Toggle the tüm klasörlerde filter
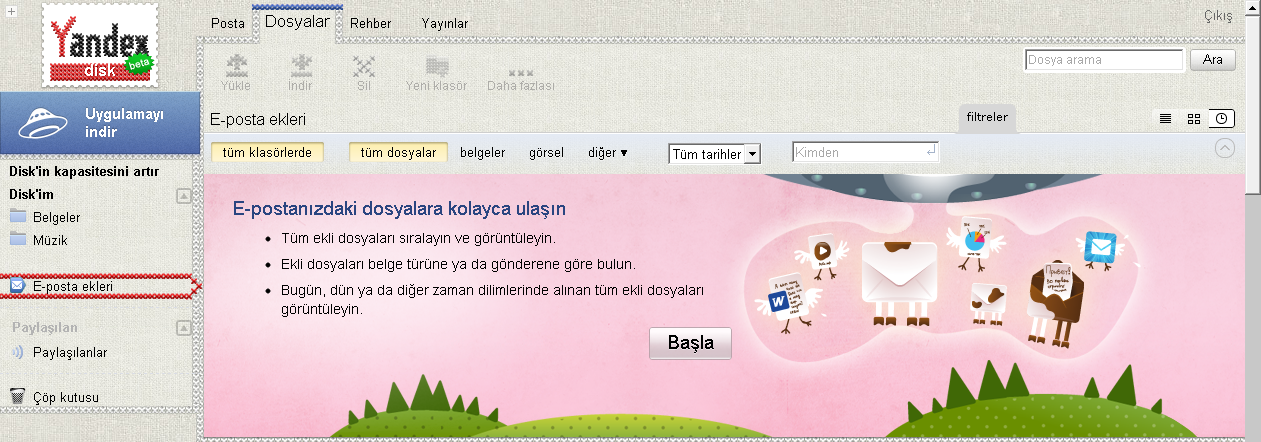This screenshot has width=1261, height=442. coord(268,153)
